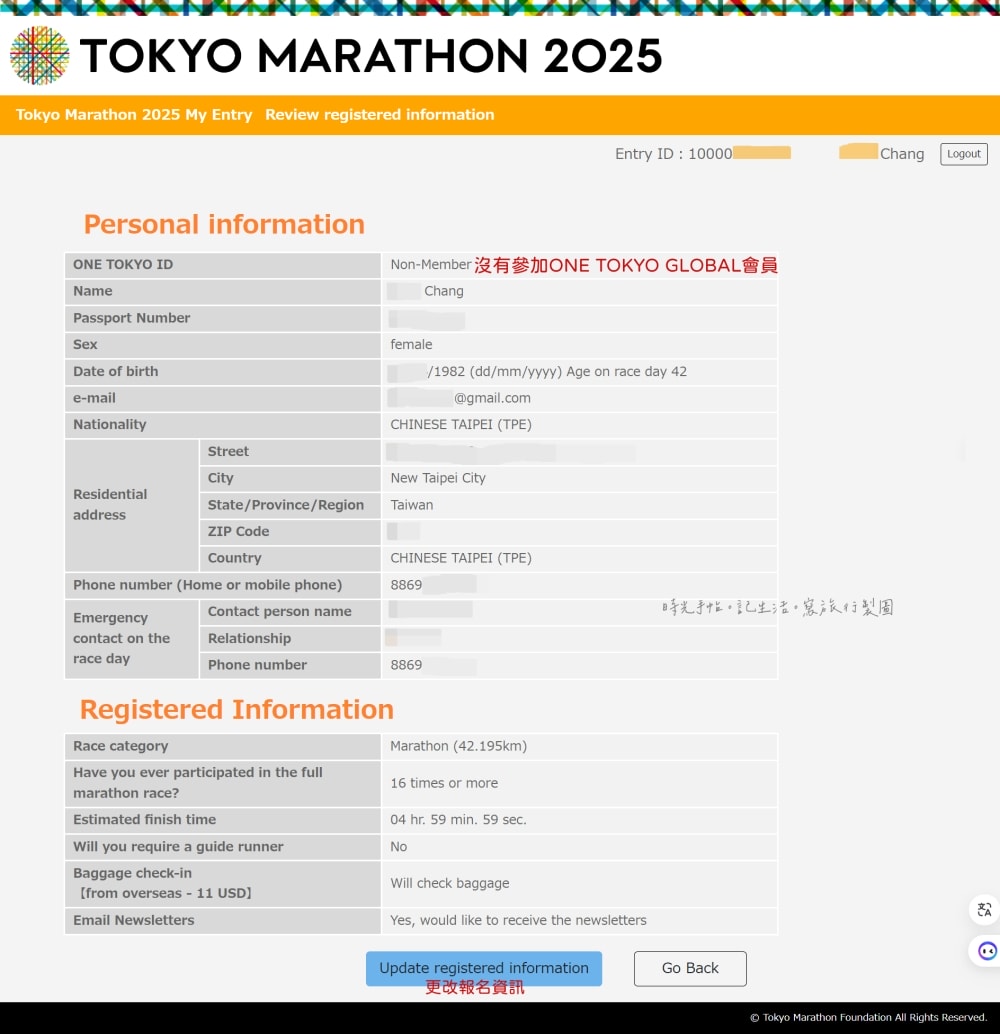Image resolution: width=1000 pixels, height=1034 pixels.
Task: Click the 'female' value in Sex row
Action: 411,344
